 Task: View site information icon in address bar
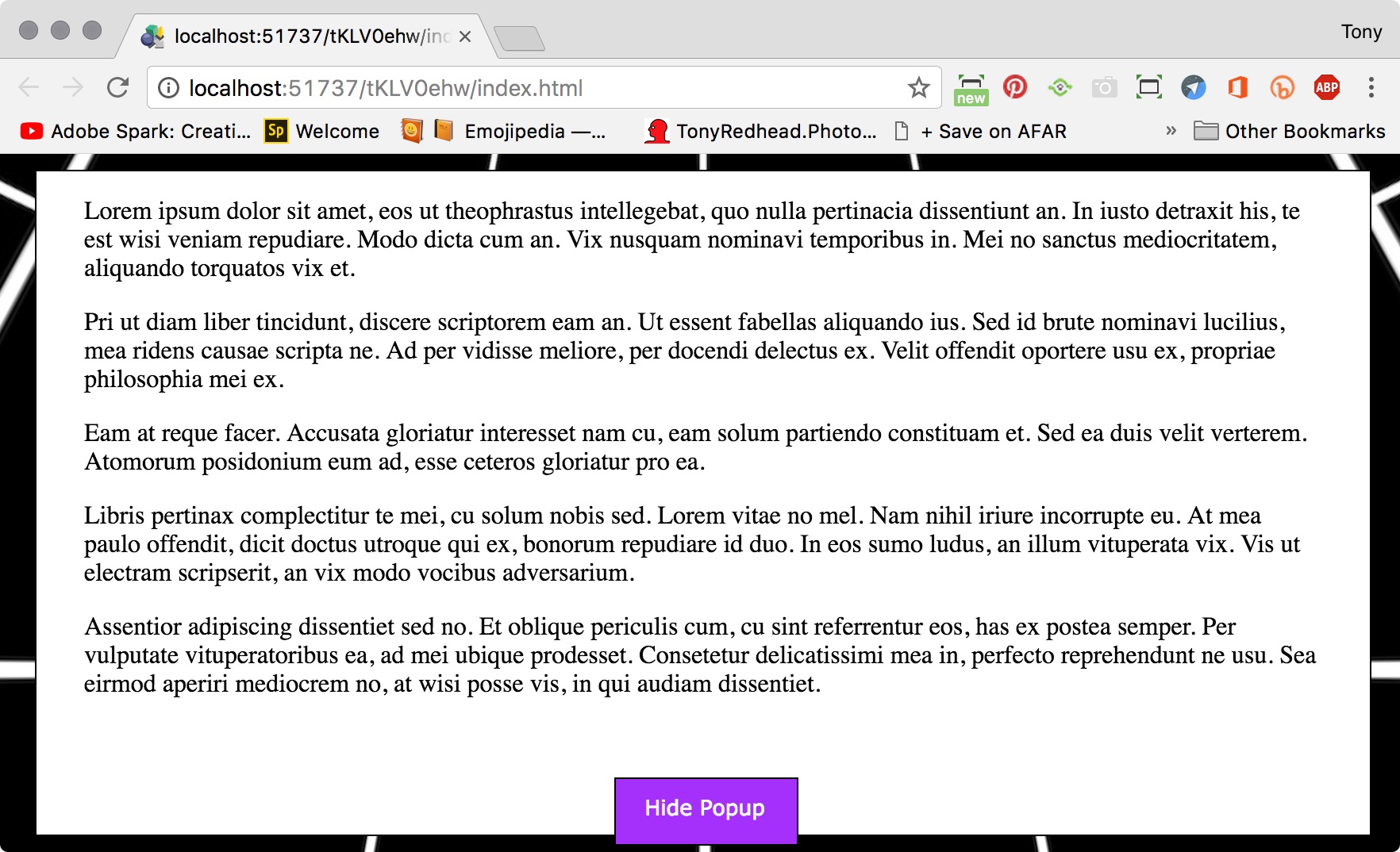click(x=168, y=88)
